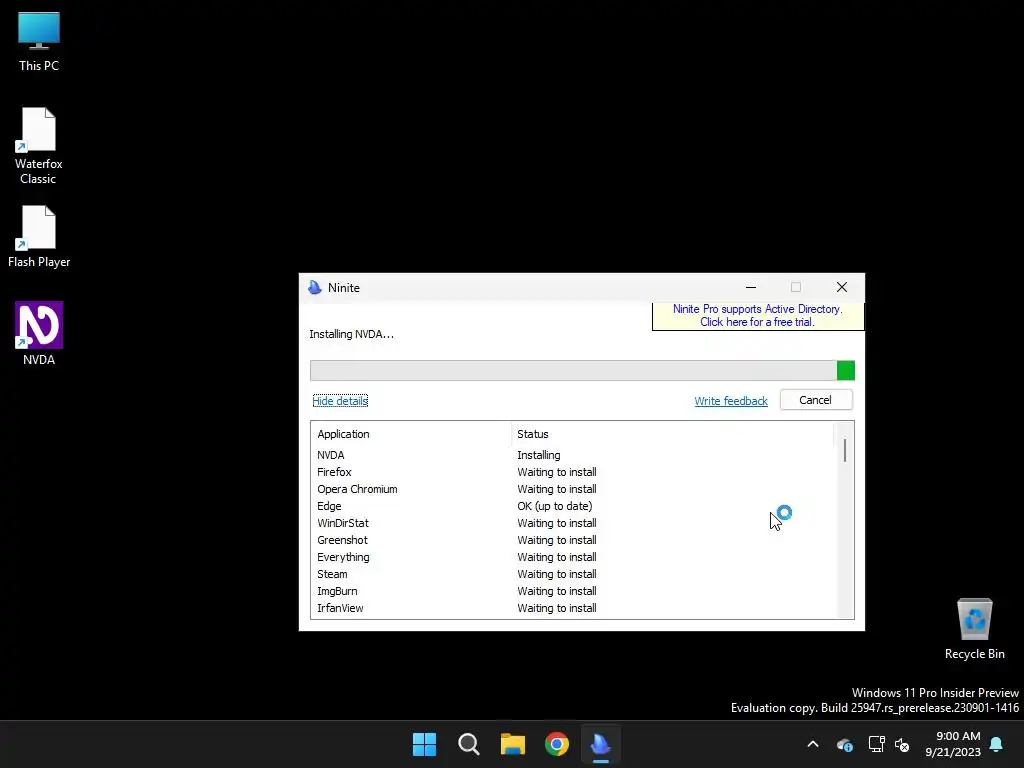Show hidden system tray icons
Image resolution: width=1024 pixels, height=768 pixels.
pyautogui.click(x=813, y=744)
